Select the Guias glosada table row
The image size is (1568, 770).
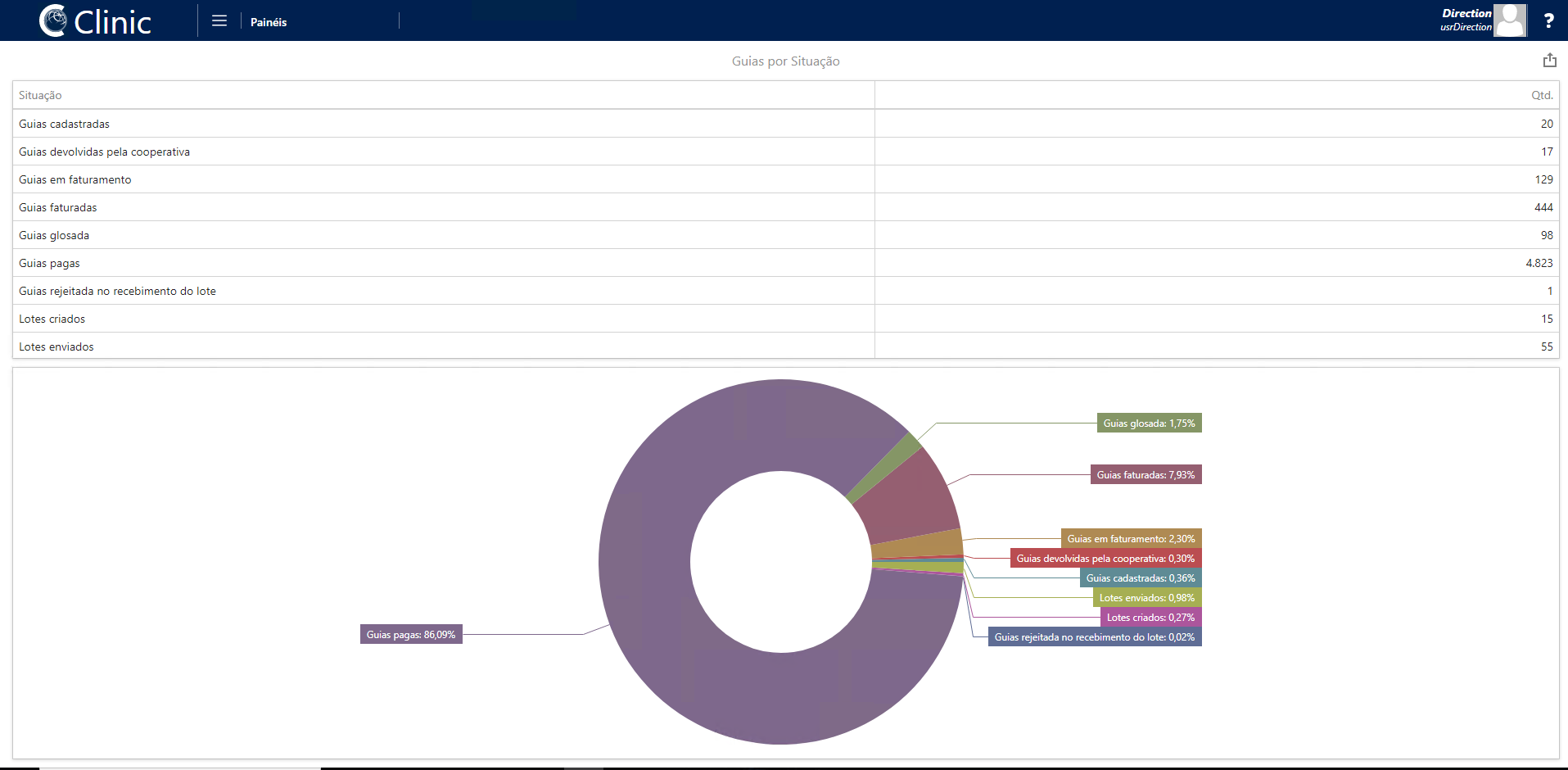click(x=785, y=235)
